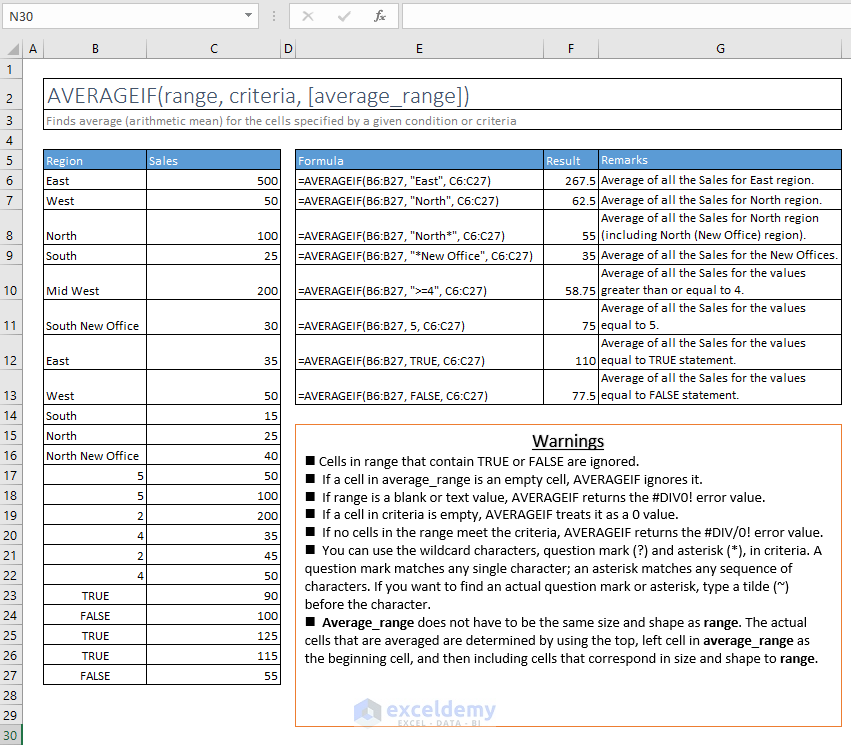Image resolution: width=851 pixels, height=745 pixels.
Task: Select the Sales cell with value 40
Action: point(213,455)
